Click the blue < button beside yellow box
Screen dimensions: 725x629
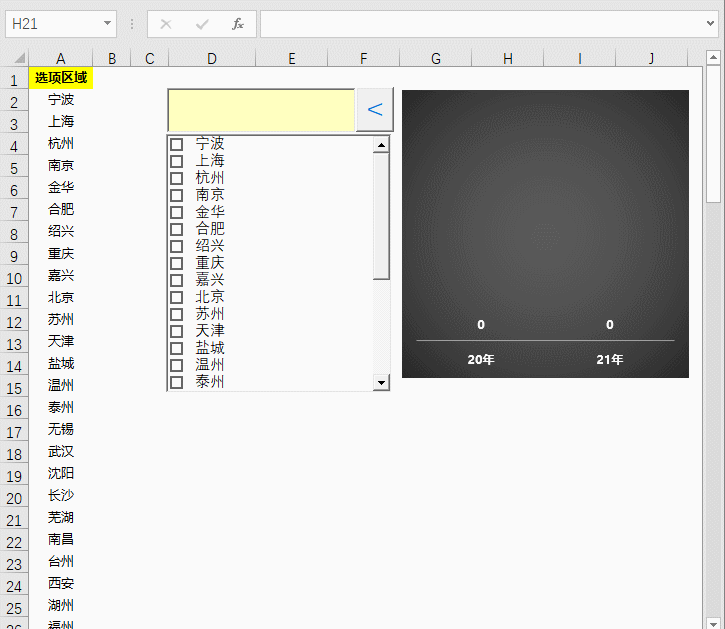coord(375,110)
